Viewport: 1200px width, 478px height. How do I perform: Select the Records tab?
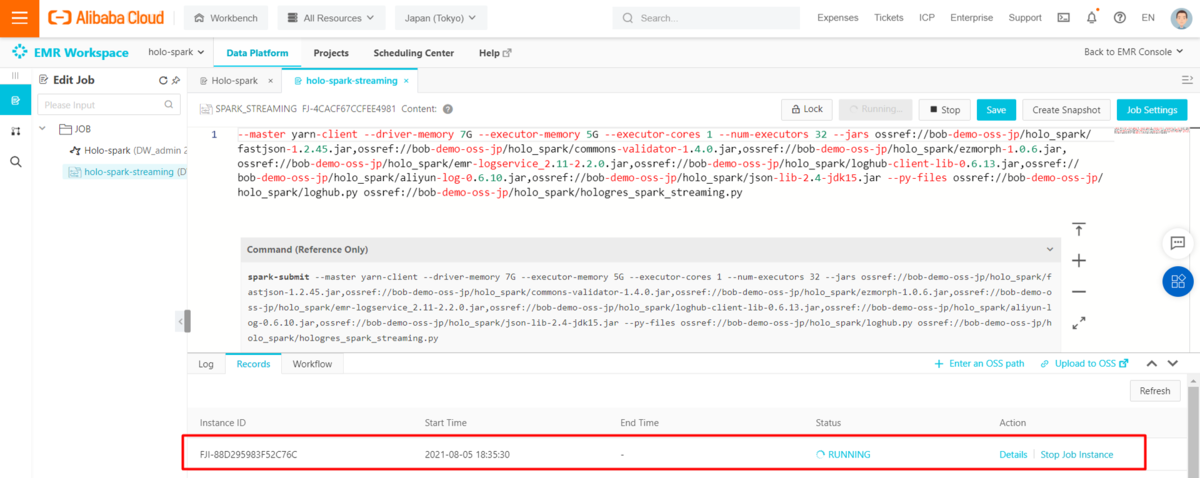click(253, 364)
